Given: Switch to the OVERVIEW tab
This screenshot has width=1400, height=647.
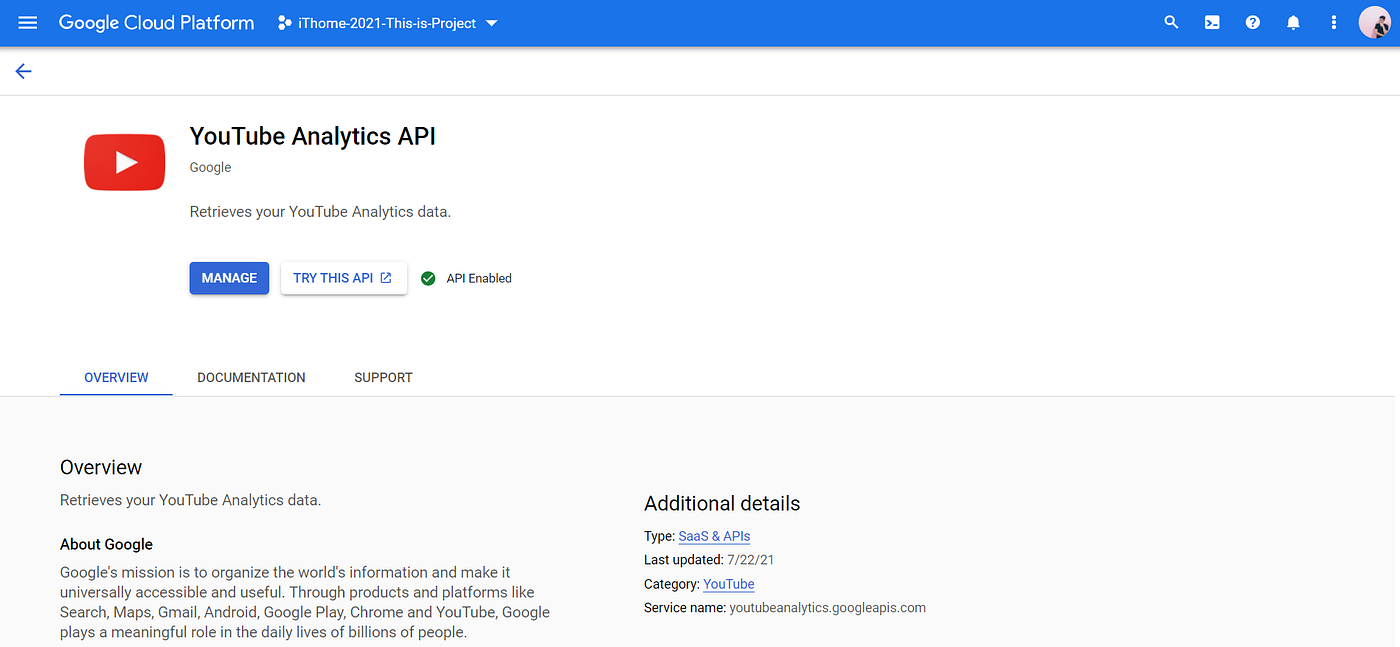Looking at the screenshot, I should (116, 377).
